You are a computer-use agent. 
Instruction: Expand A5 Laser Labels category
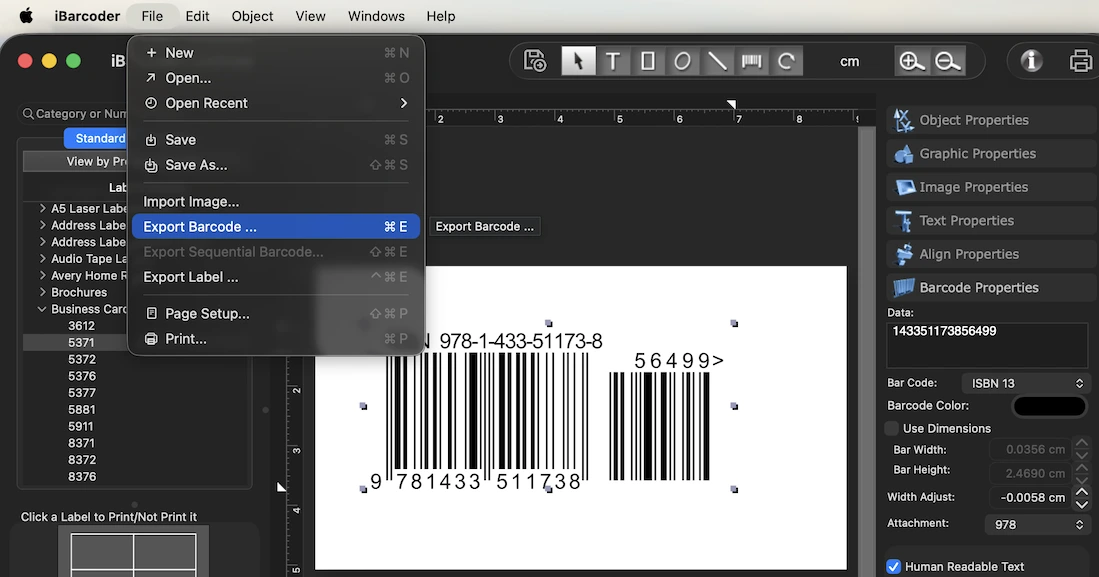pos(43,208)
